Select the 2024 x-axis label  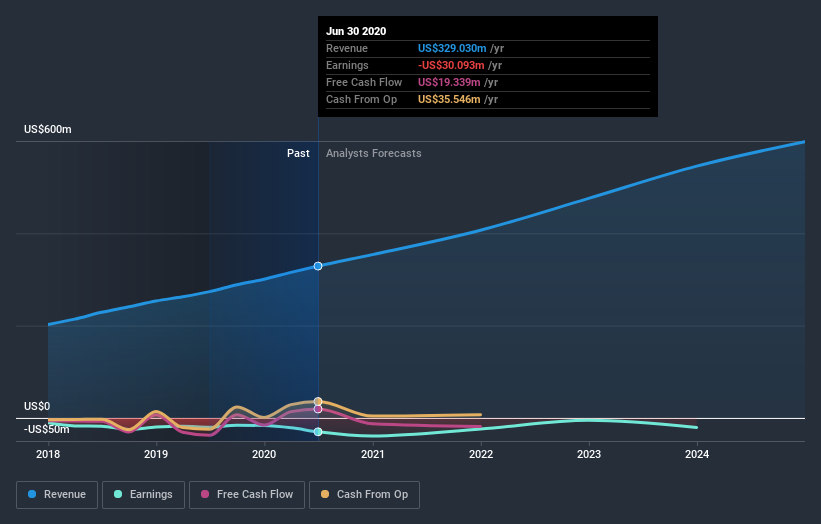click(697, 454)
